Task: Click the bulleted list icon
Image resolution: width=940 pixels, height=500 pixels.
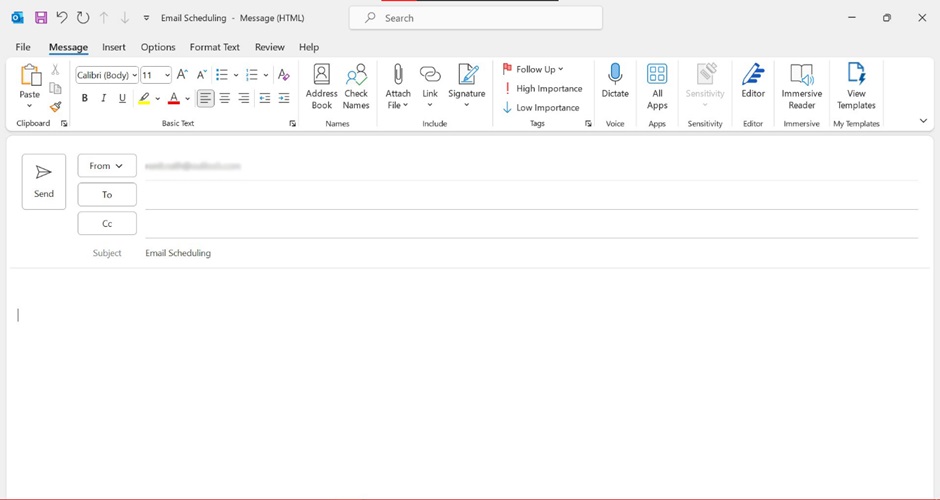Action: [x=222, y=75]
